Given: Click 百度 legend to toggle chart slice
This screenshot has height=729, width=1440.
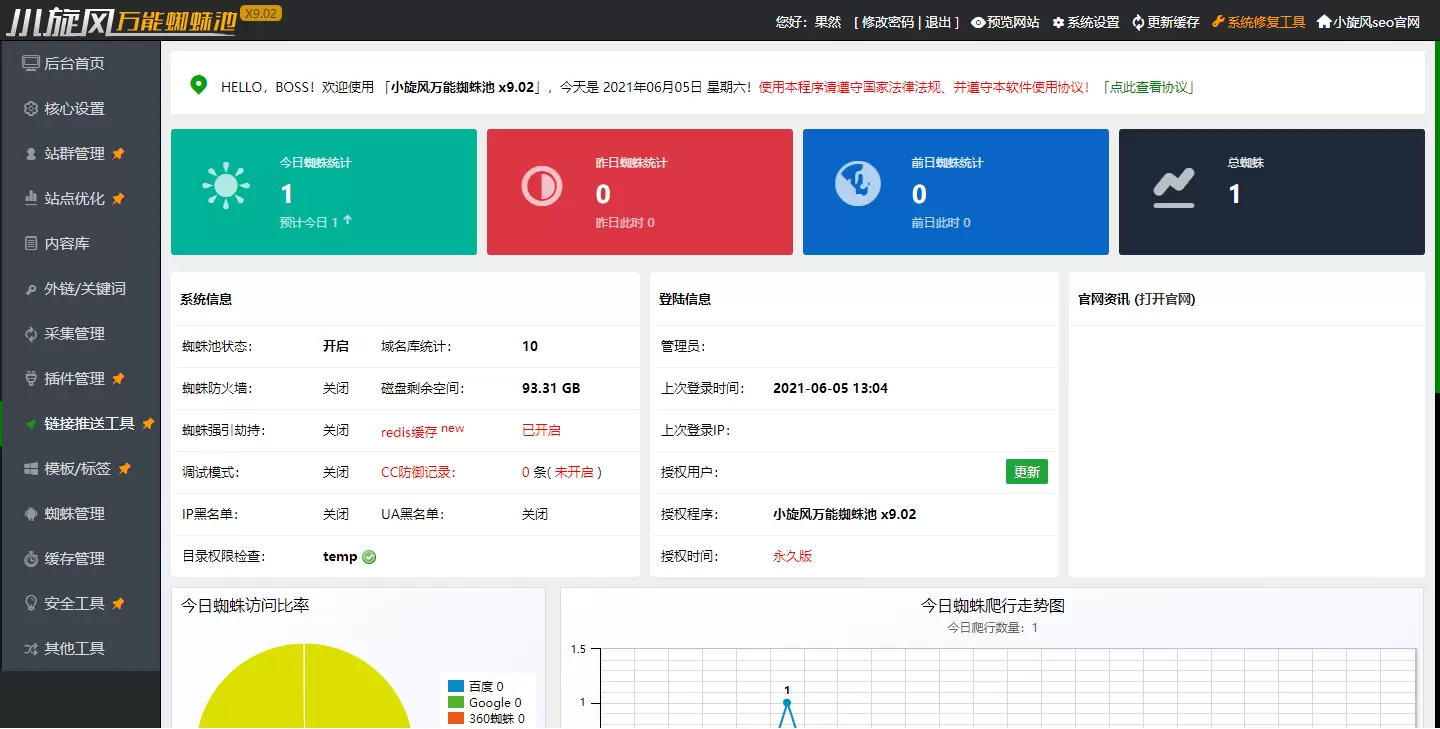Looking at the screenshot, I should click(477, 686).
